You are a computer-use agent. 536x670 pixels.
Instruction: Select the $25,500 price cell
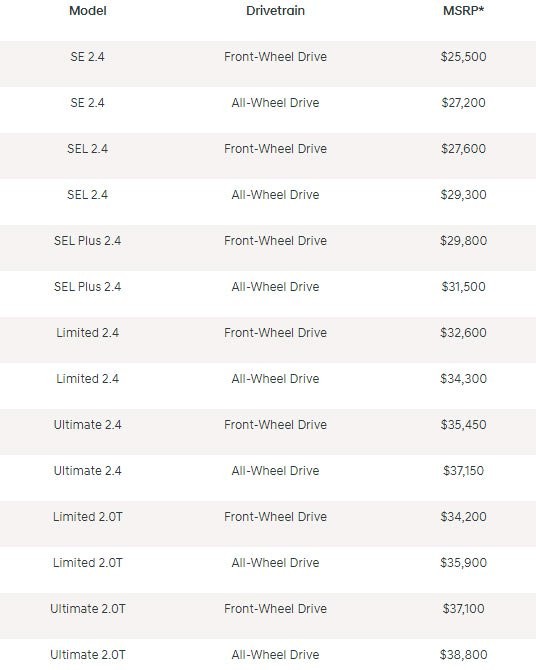(x=463, y=57)
